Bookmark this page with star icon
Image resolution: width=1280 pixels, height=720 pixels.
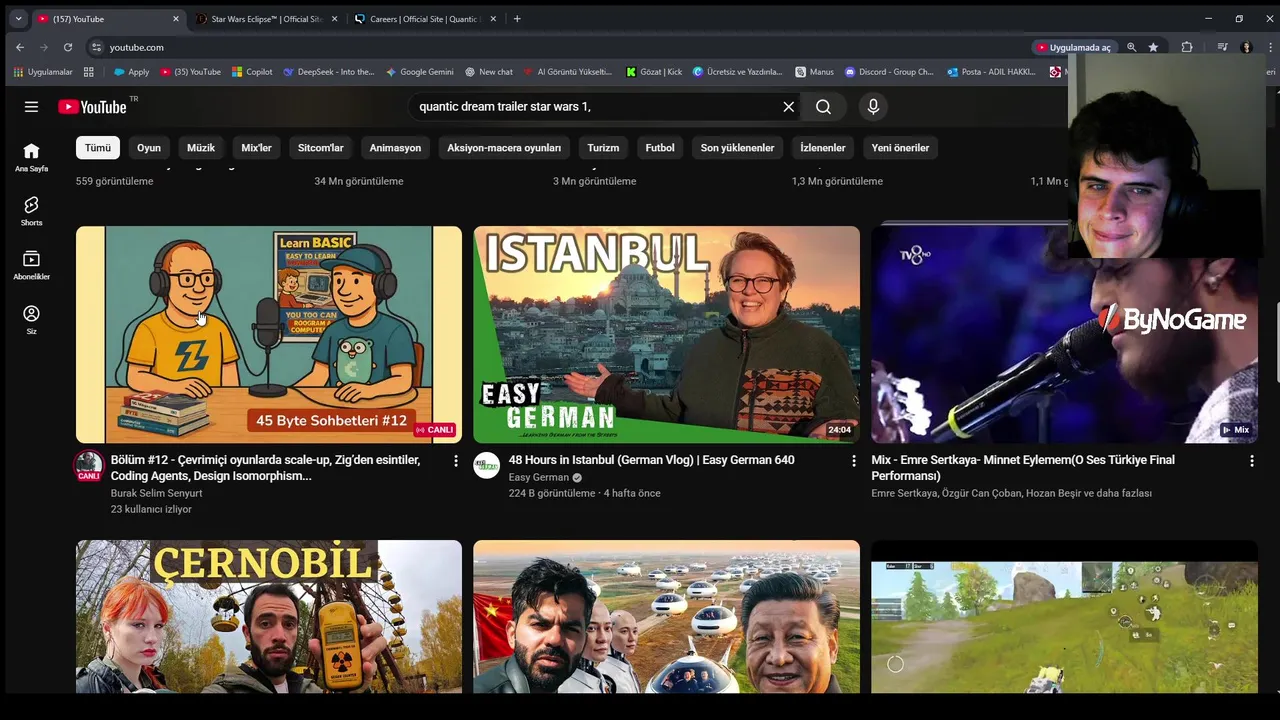(x=1153, y=47)
